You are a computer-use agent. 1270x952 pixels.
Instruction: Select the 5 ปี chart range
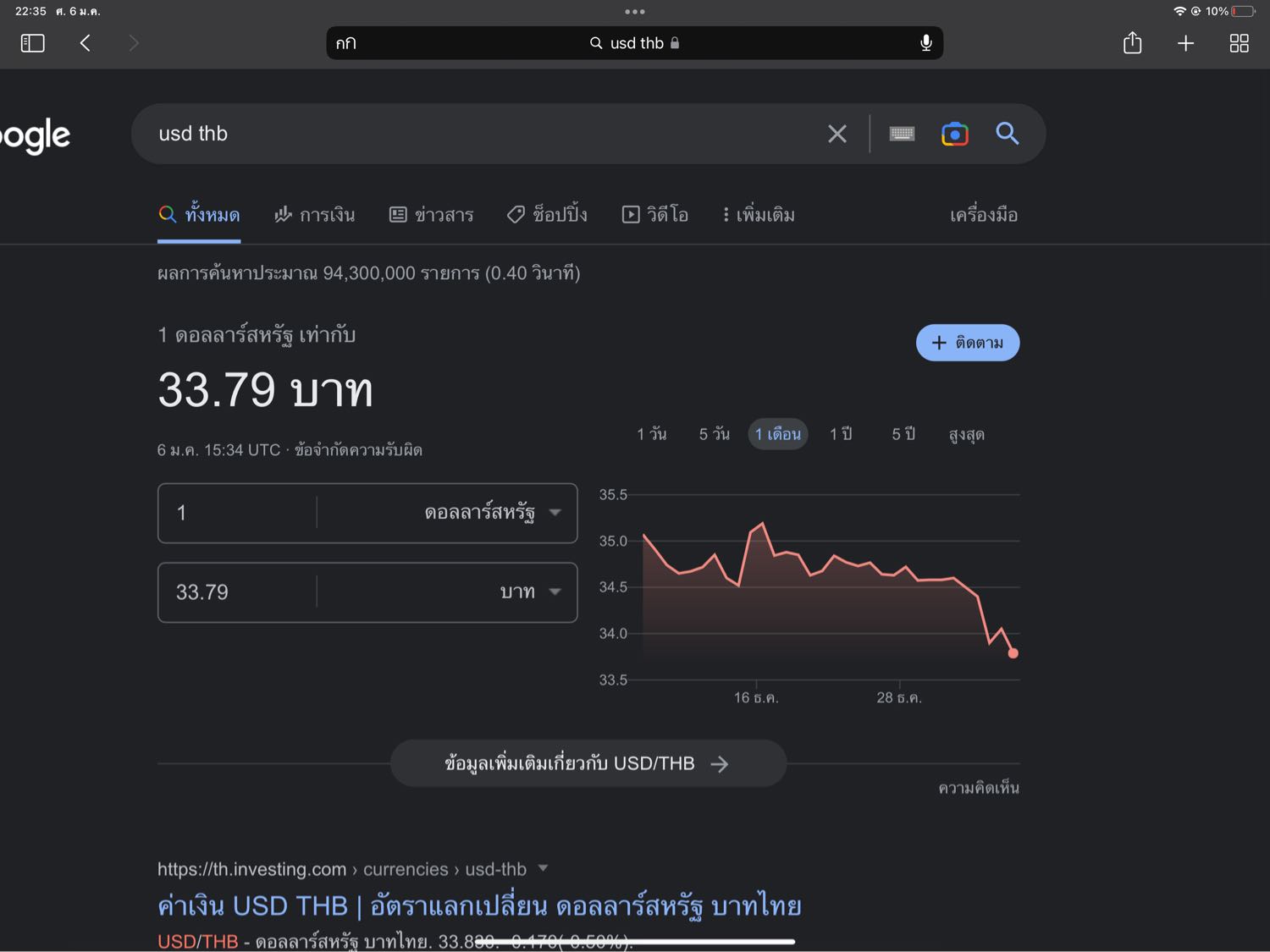pos(903,434)
